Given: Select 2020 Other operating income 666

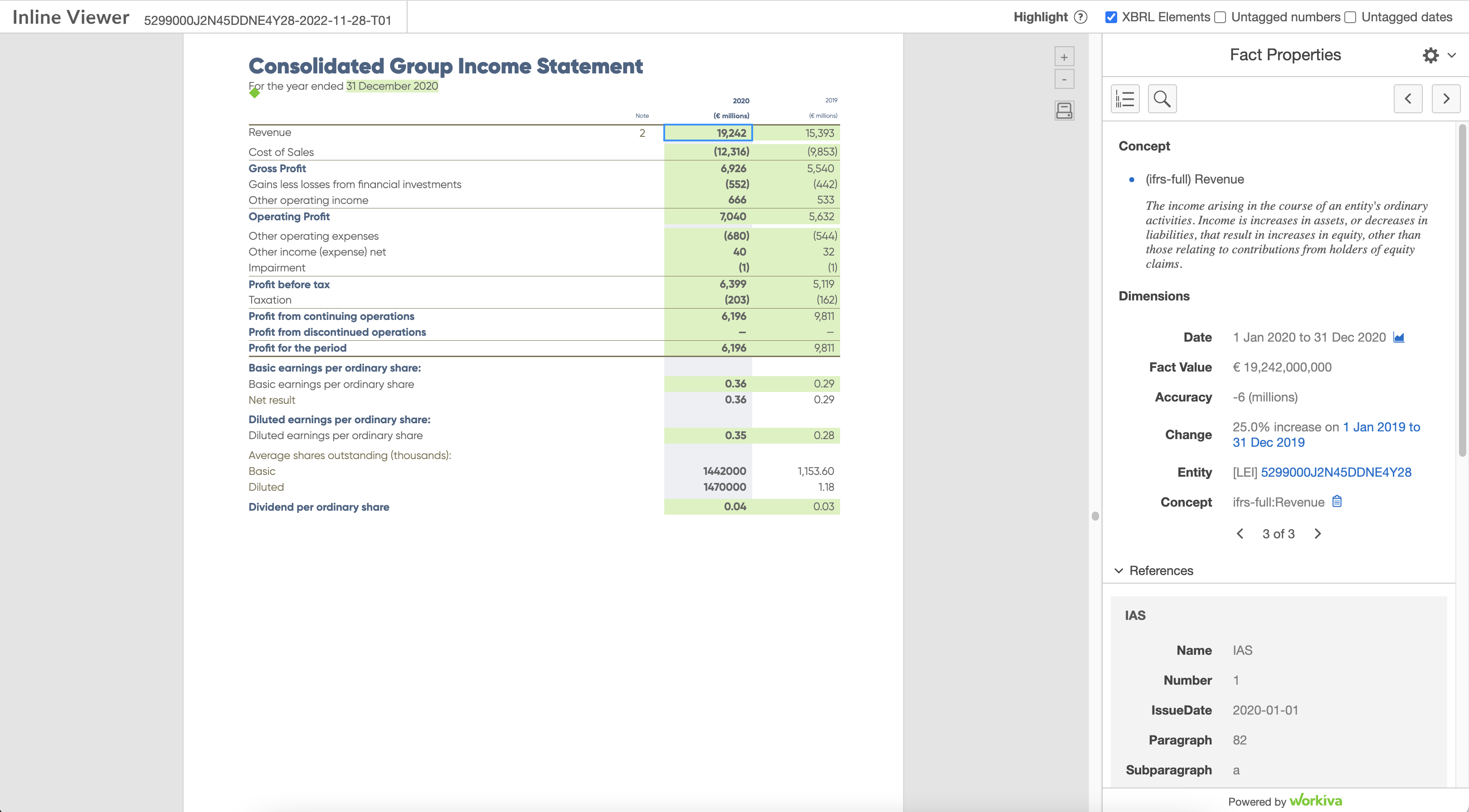Looking at the screenshot, I should 708,200.
